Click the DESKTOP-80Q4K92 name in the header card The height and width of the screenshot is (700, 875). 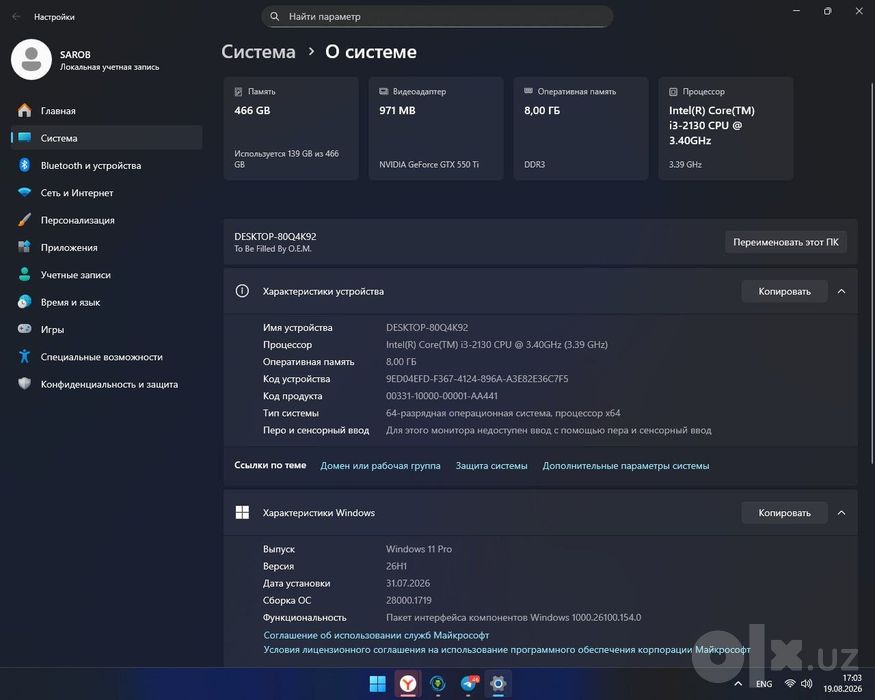coord(275,237)
